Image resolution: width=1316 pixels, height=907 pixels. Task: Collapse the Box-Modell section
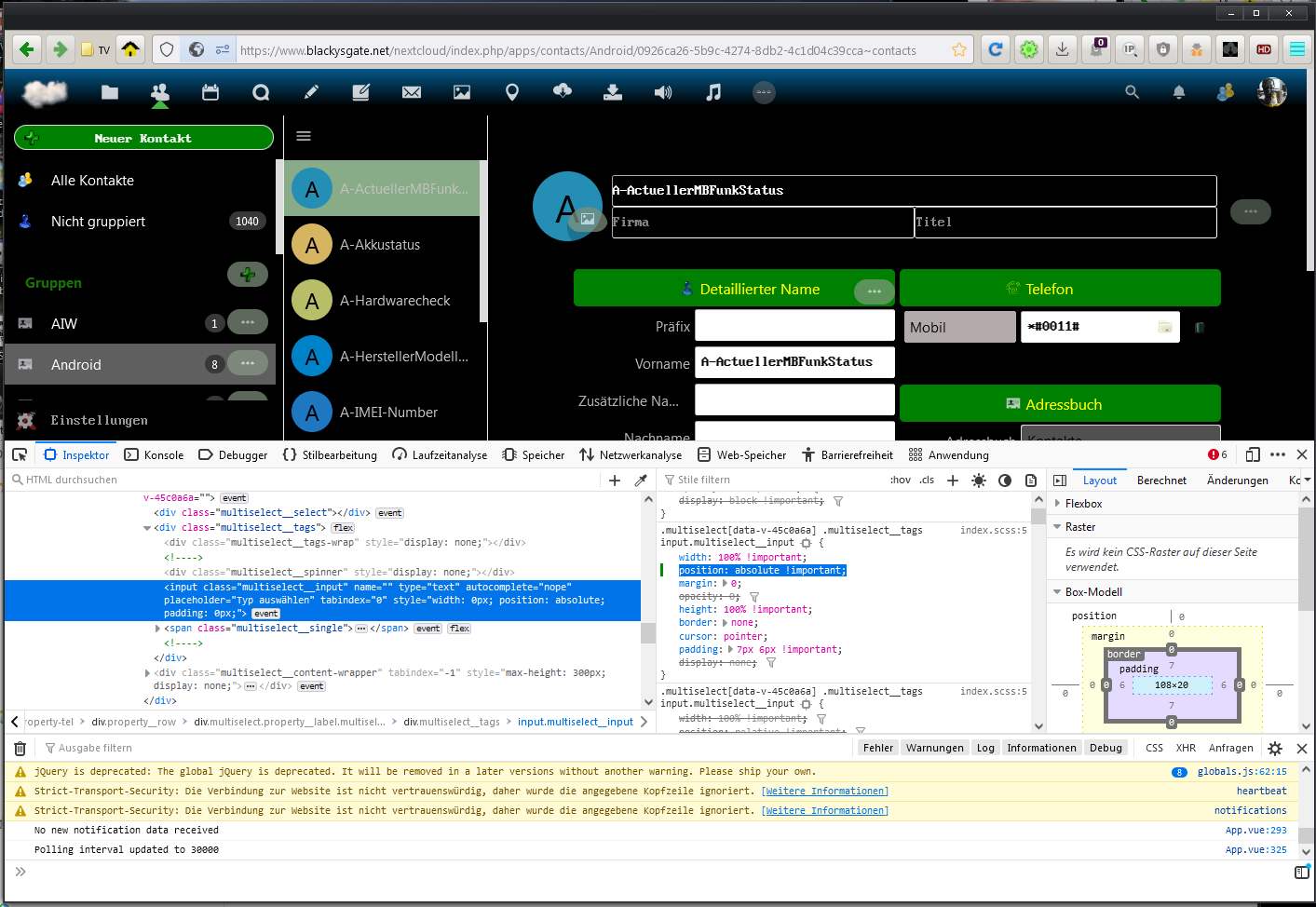(x=1058, y=592)
